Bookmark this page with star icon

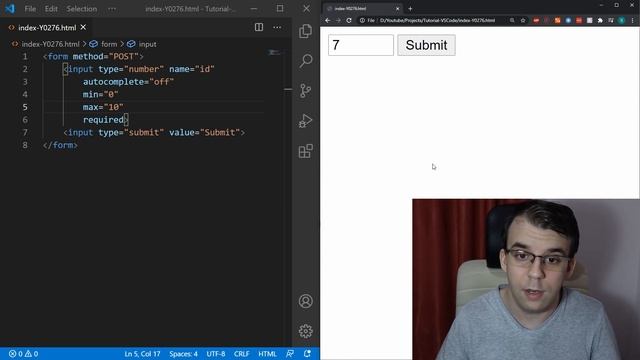[x=522, y=20]
